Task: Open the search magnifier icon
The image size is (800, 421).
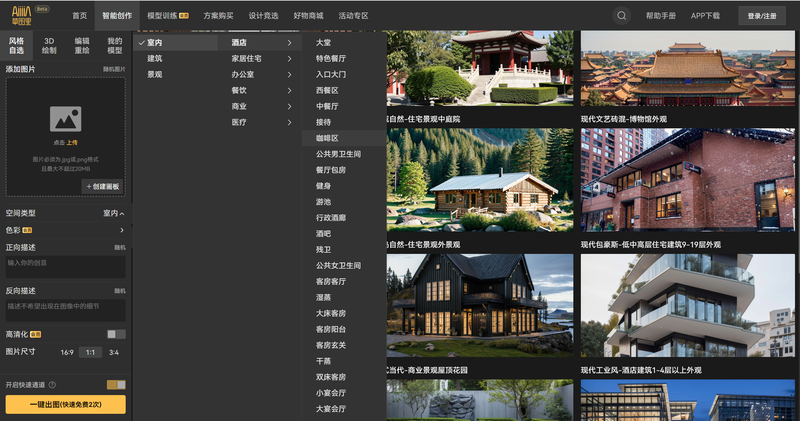Action: click(x=621, y=16)
